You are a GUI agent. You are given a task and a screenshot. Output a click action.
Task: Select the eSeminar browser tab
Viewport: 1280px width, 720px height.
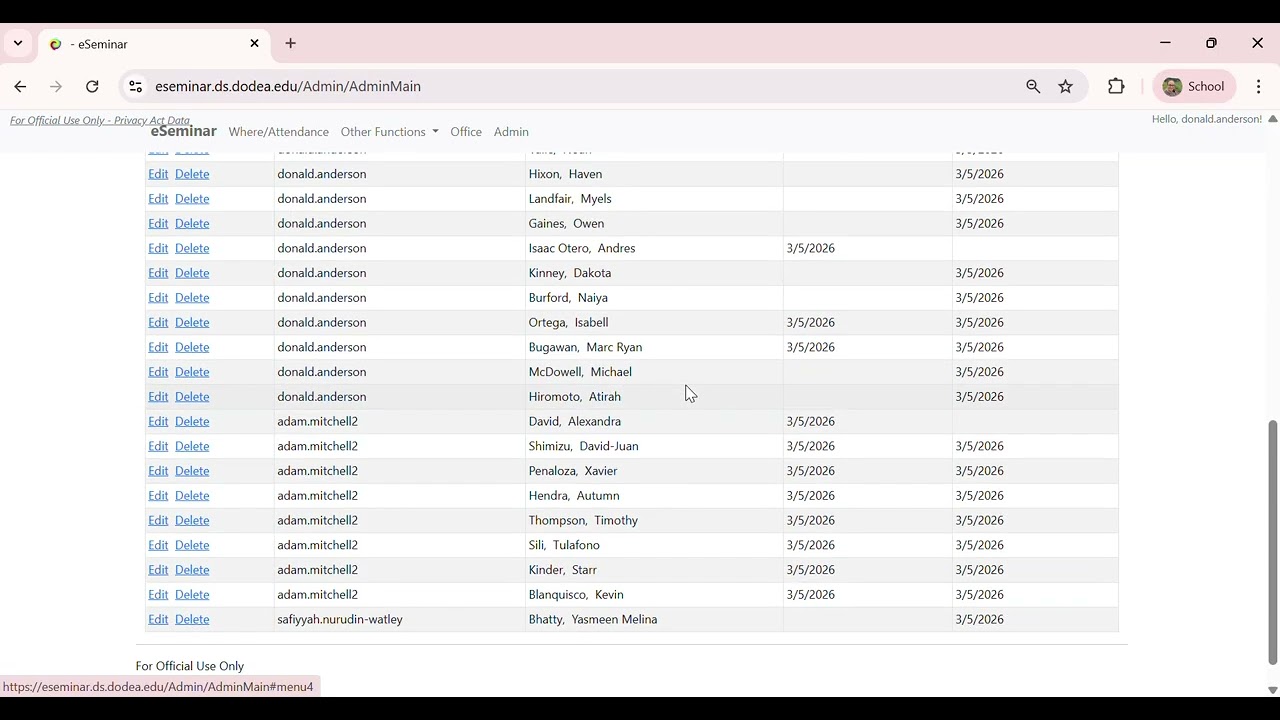pos(155,44)
